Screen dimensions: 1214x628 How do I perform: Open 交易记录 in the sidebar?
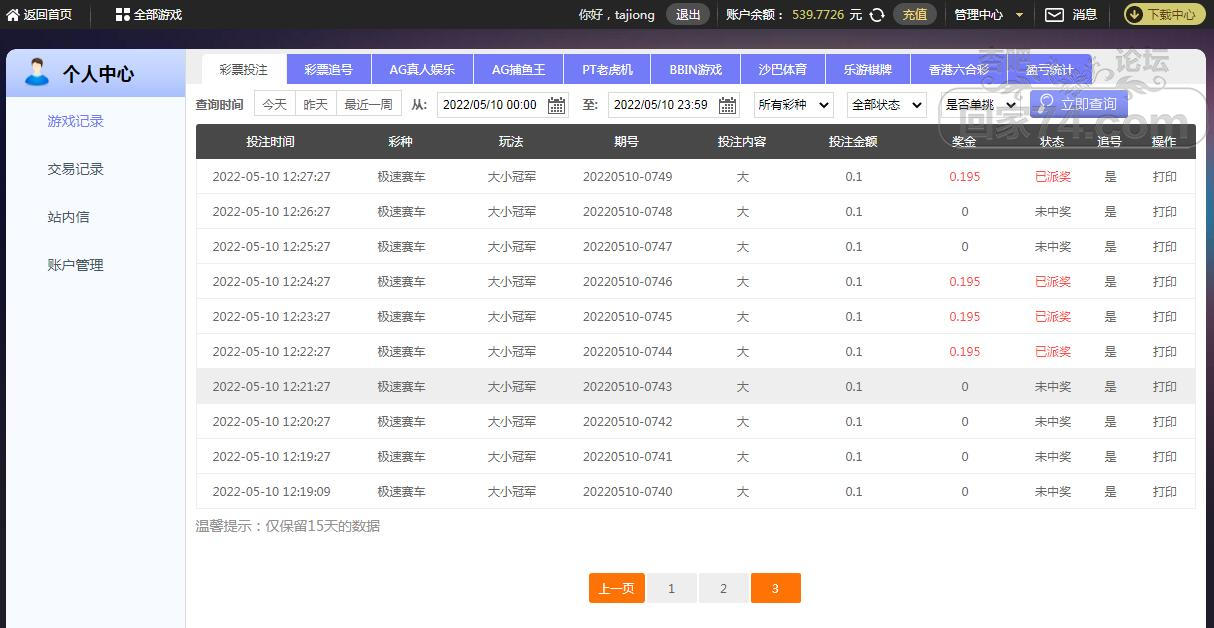pyautogui.click(x=76, y=169)
